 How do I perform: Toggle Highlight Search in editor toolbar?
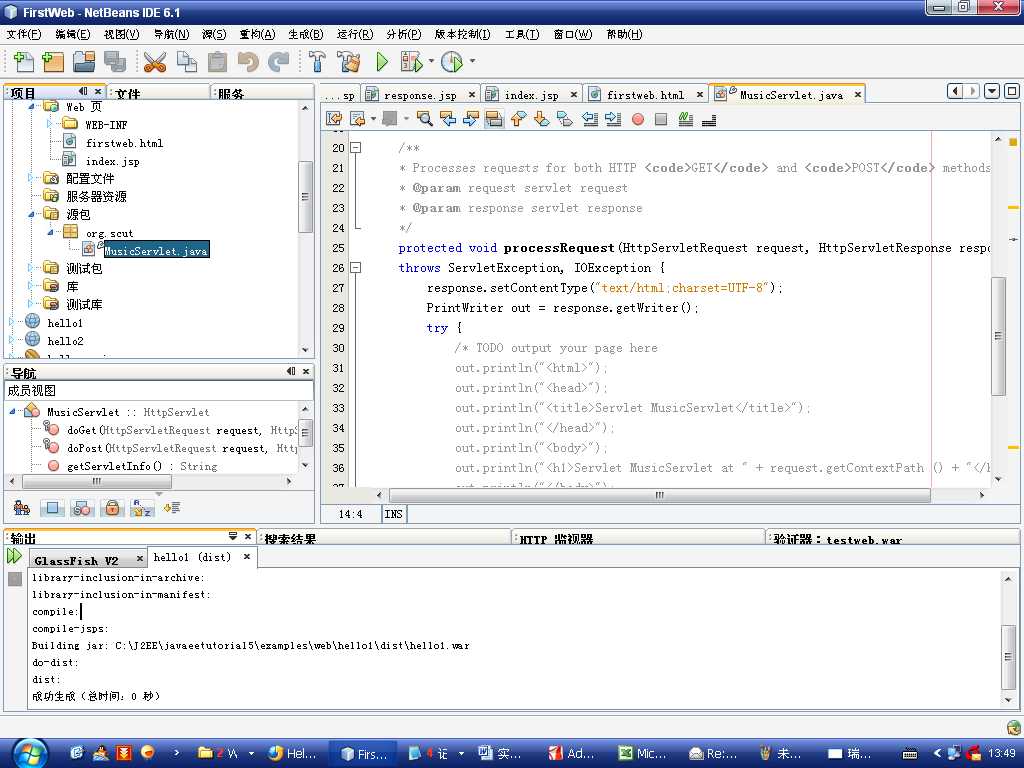494,119
